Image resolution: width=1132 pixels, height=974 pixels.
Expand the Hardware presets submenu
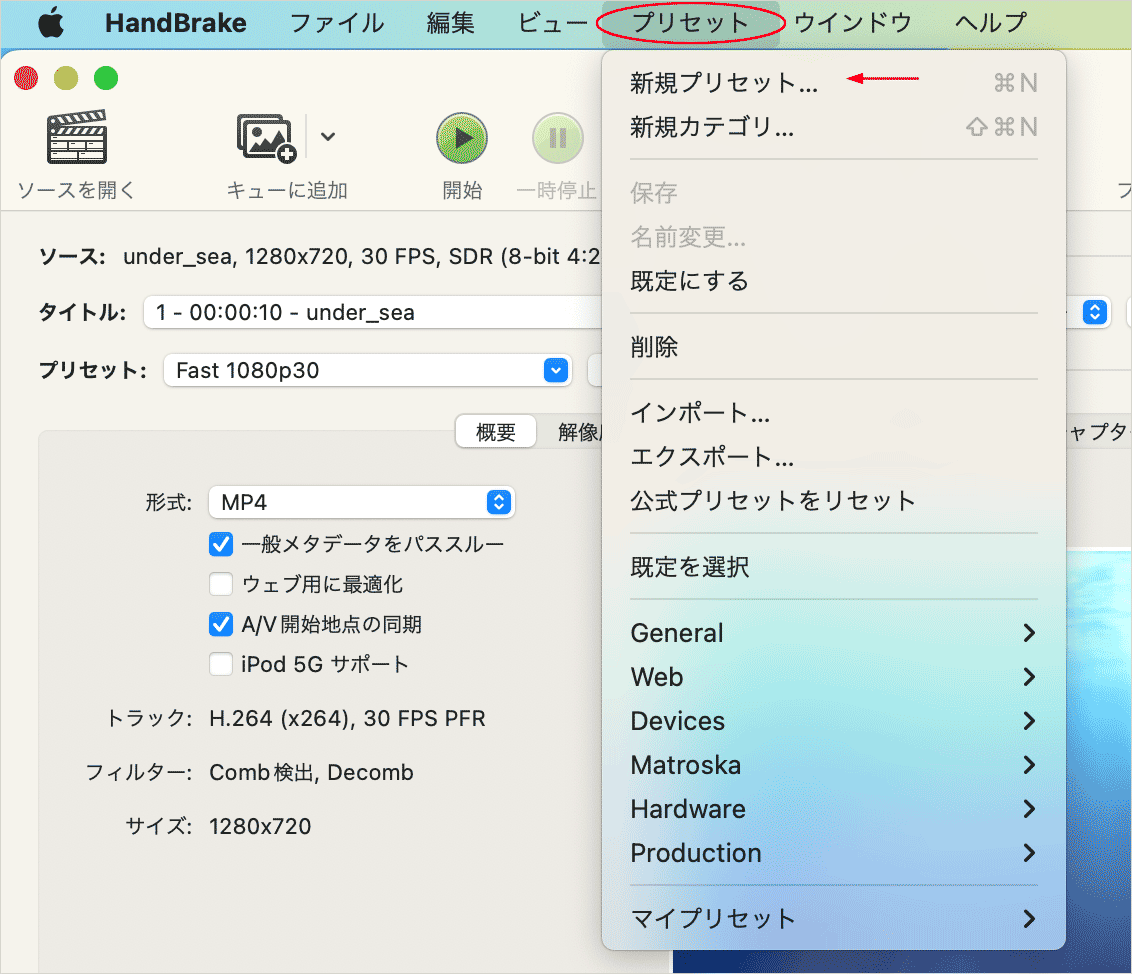point(832,809)
